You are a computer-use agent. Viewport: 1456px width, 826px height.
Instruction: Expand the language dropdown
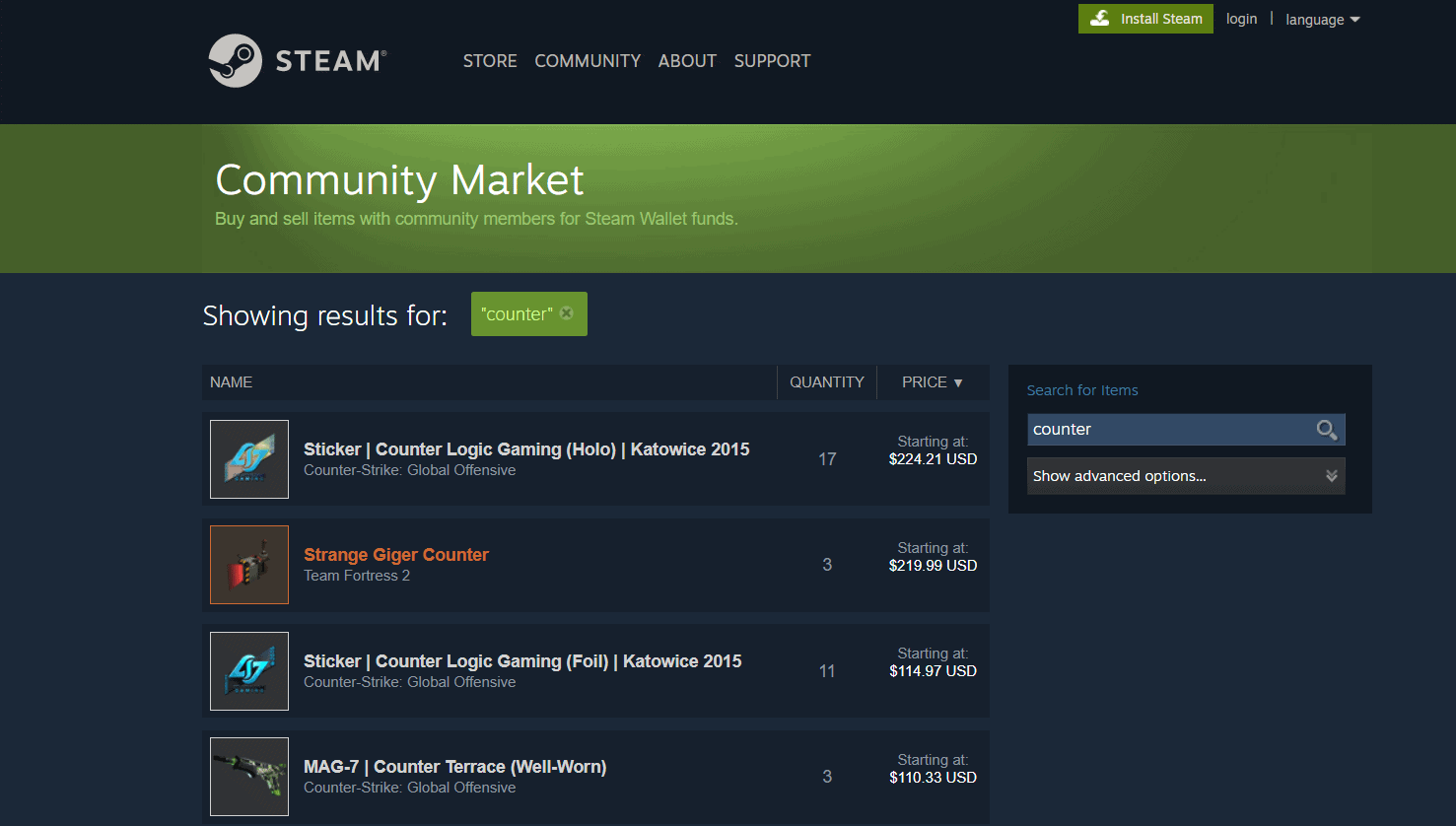pos(1322,20)
